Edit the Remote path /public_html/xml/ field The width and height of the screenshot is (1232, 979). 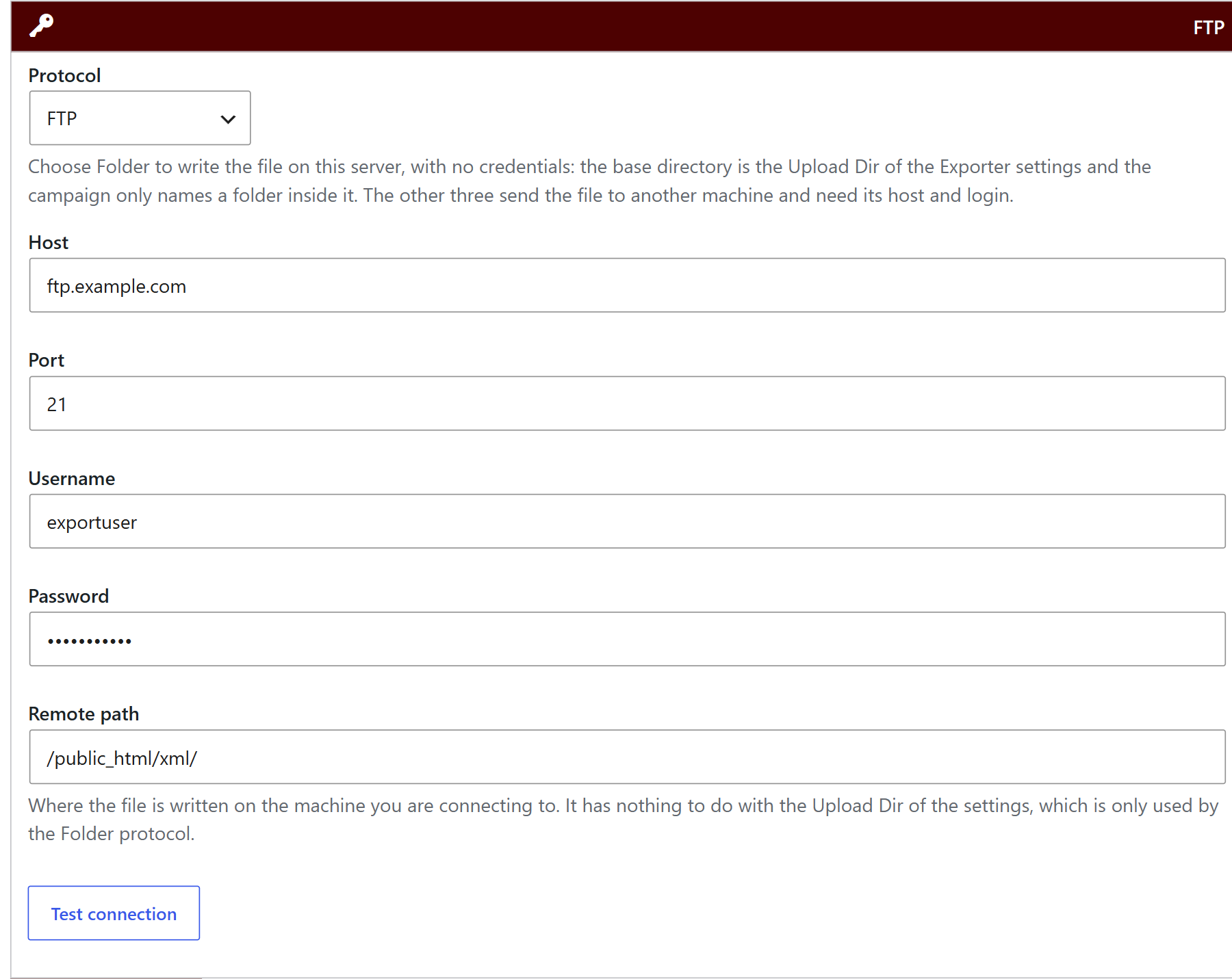pyautogui.click(x=627, y=757)
